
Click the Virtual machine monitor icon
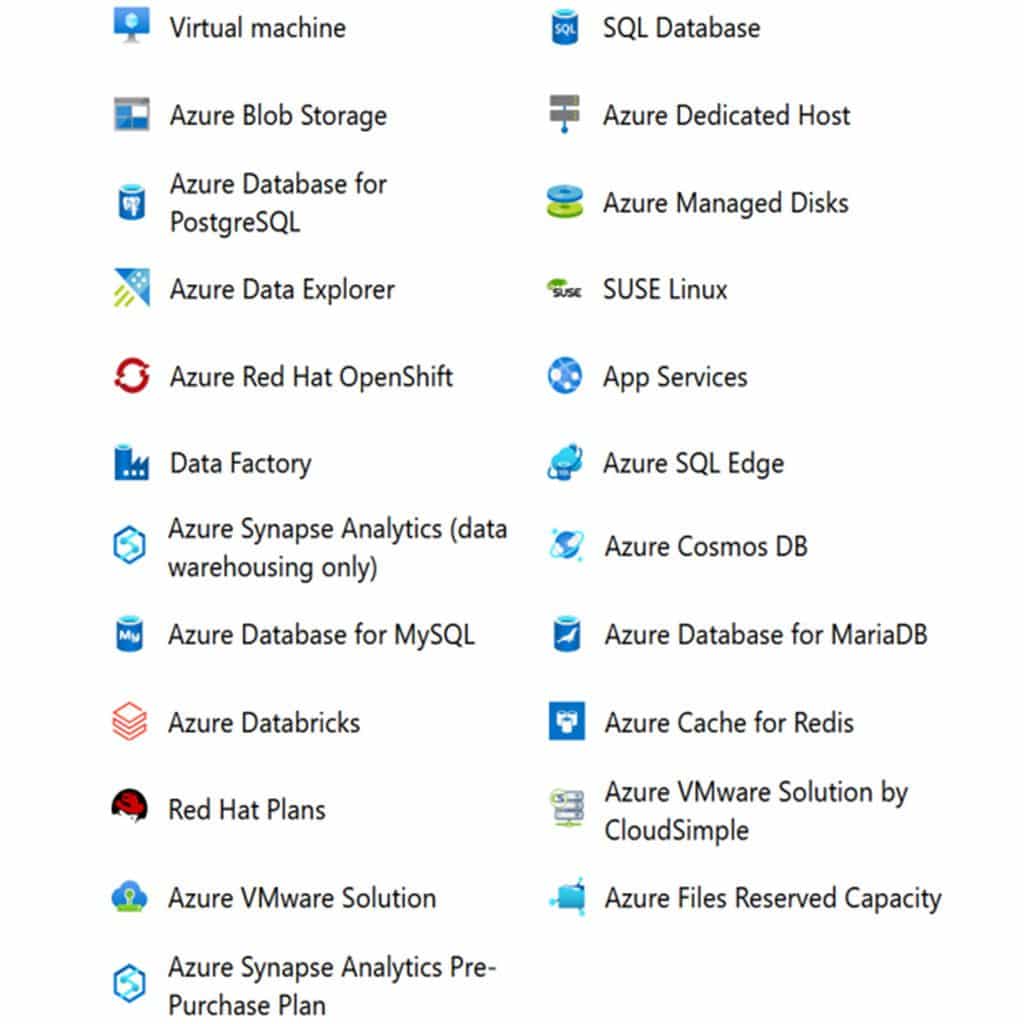(131, 26)
